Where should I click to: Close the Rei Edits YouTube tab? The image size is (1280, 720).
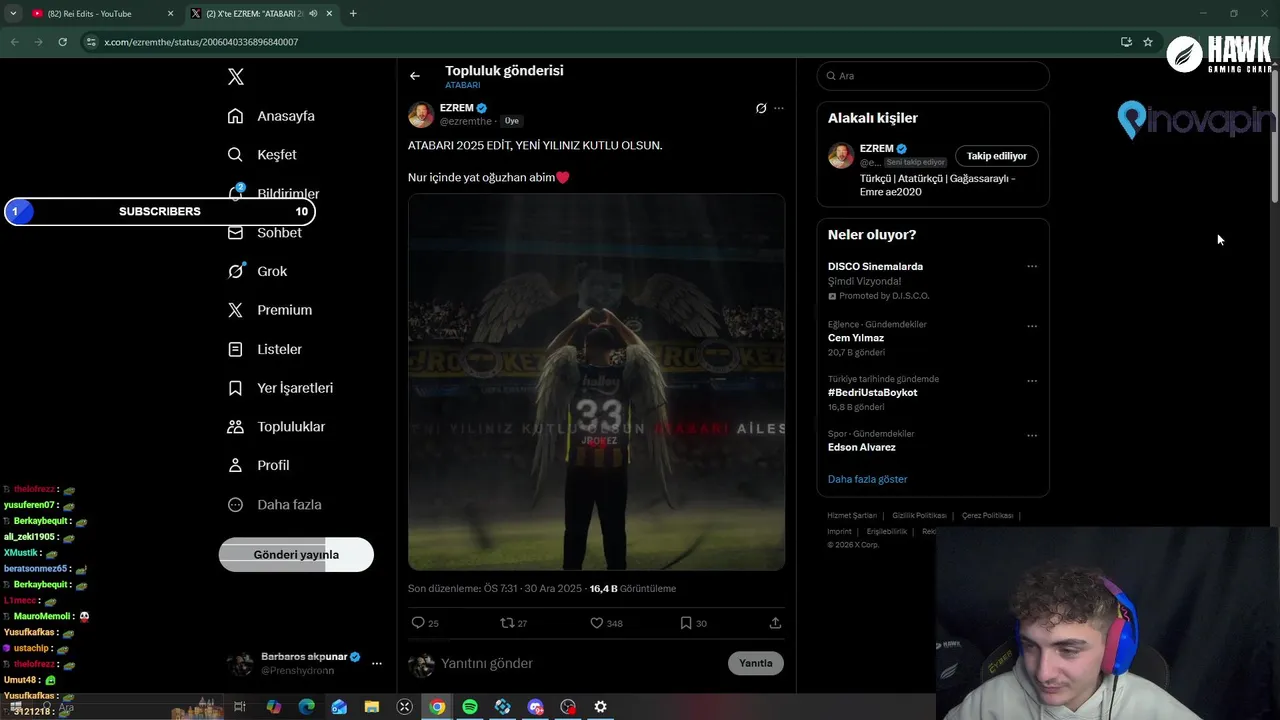[170, 14]
